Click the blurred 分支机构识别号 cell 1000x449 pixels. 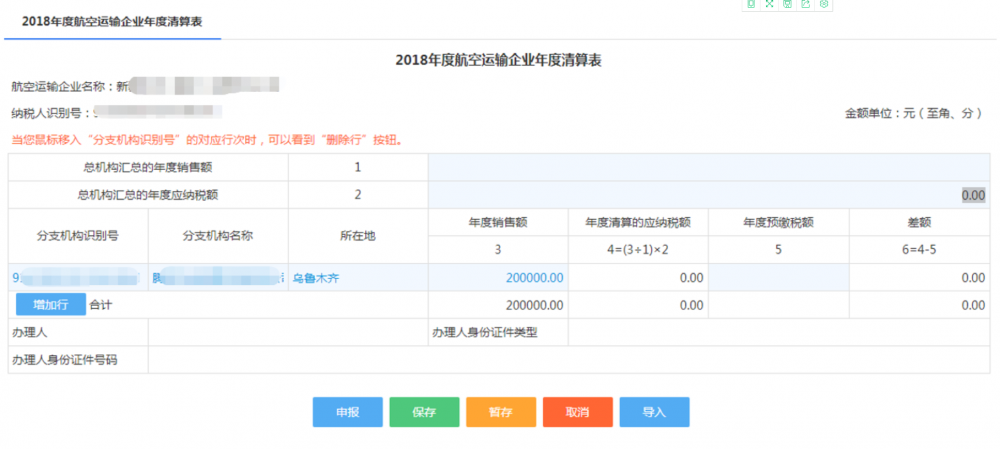[x=78, y=277]
